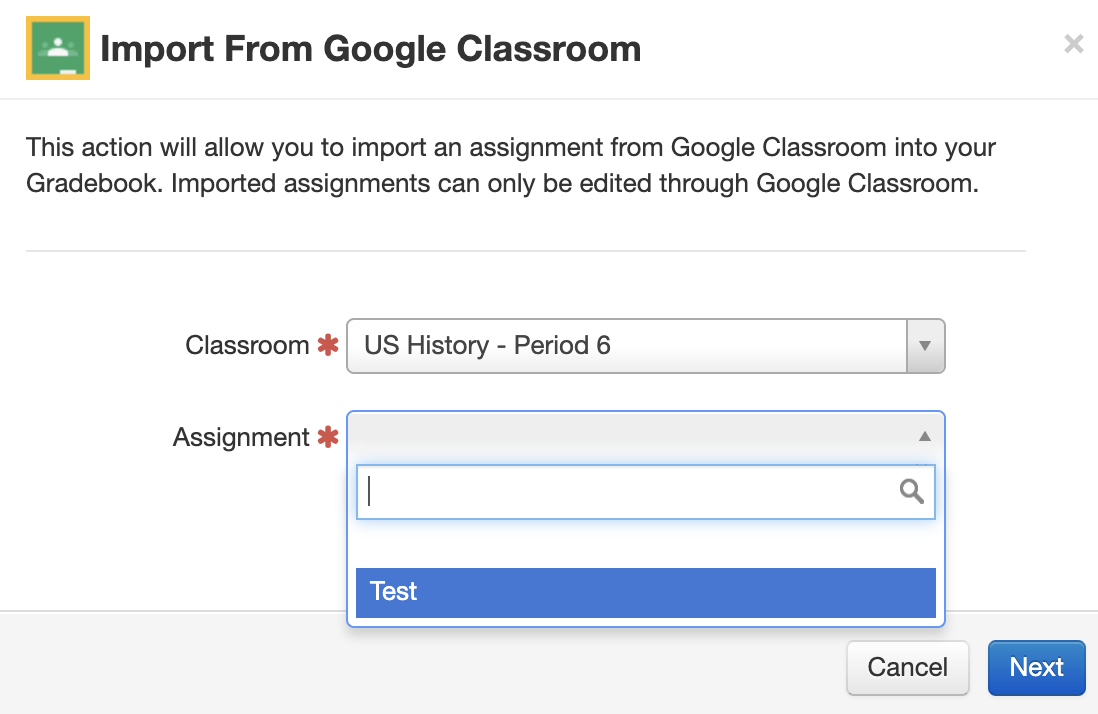Open the Classroom dropdown arrow

[x=925, y=346]
